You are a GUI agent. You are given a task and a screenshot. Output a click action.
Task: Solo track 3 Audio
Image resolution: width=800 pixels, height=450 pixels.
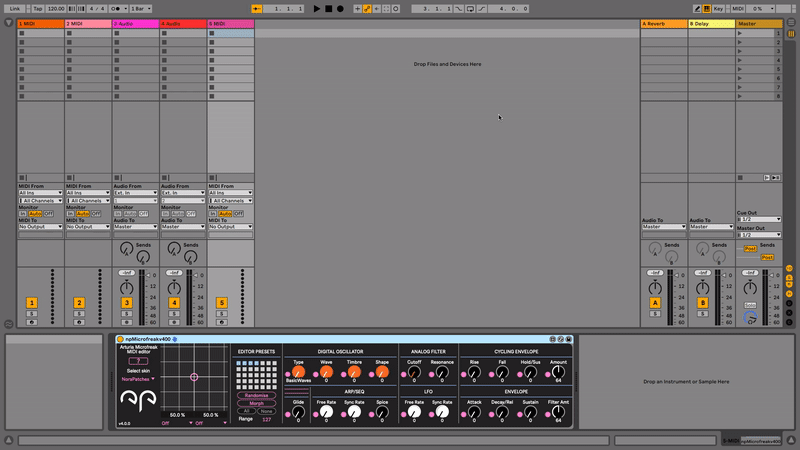[127, 313]
